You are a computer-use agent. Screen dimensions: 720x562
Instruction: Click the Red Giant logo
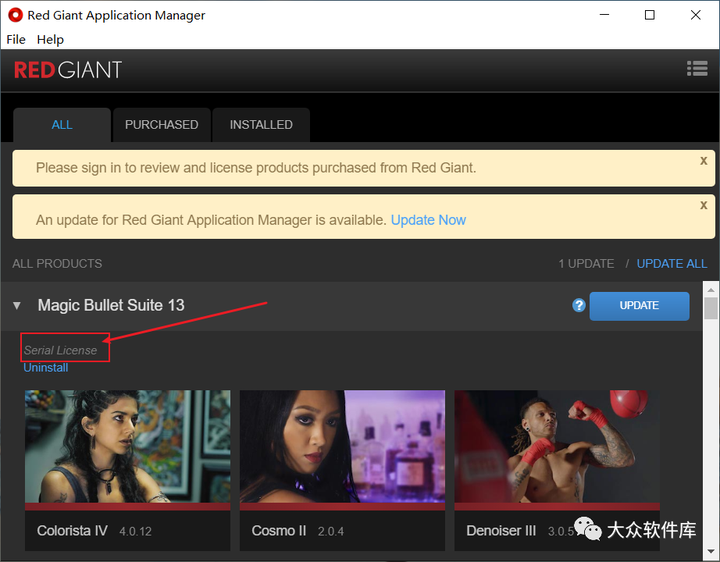point(68,70)
